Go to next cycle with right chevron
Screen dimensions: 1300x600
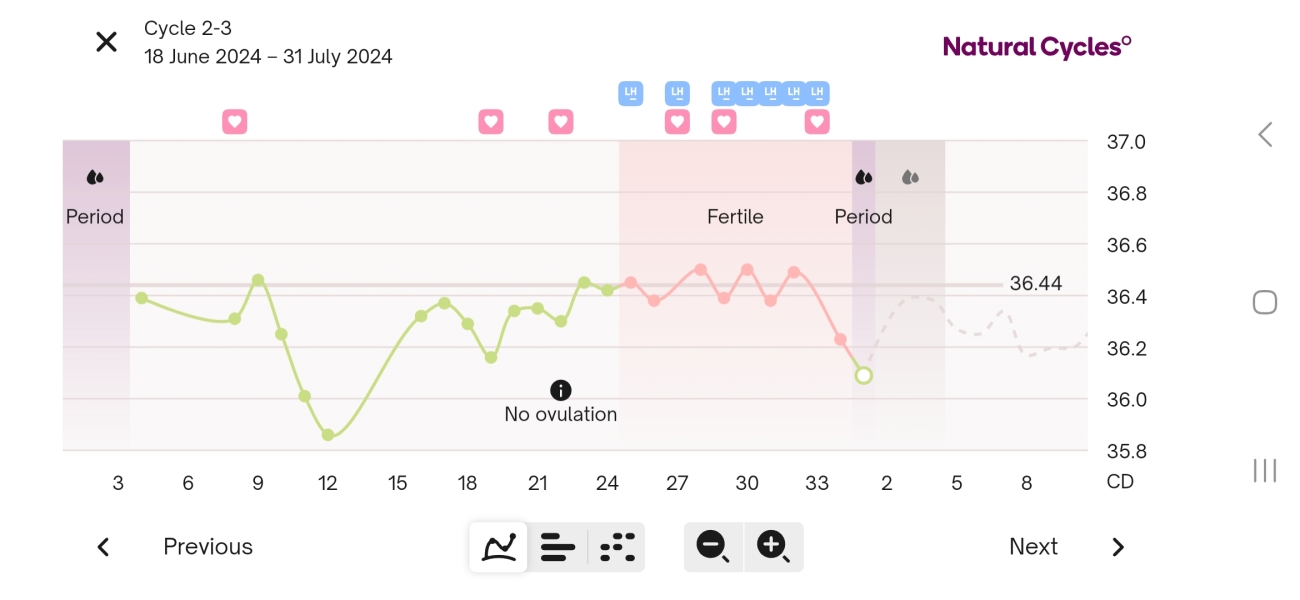pos(1118,547)
